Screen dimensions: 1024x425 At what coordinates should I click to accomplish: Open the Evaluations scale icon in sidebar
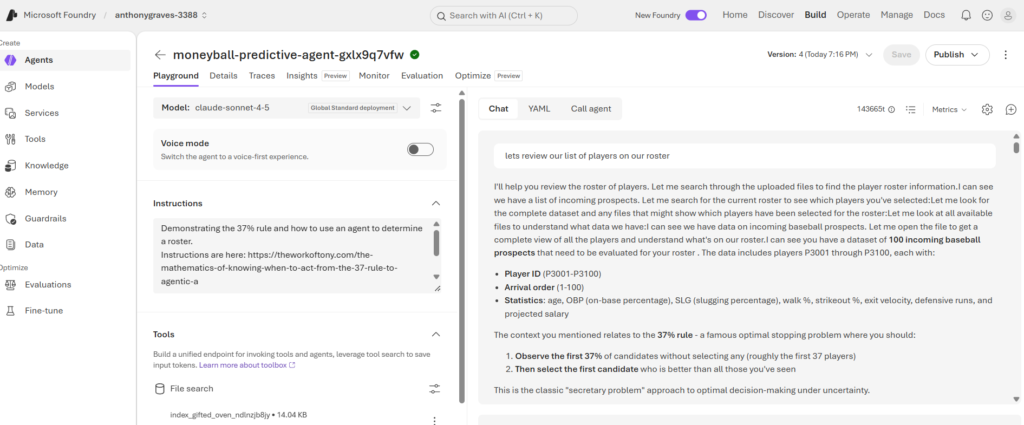(10, 285)
